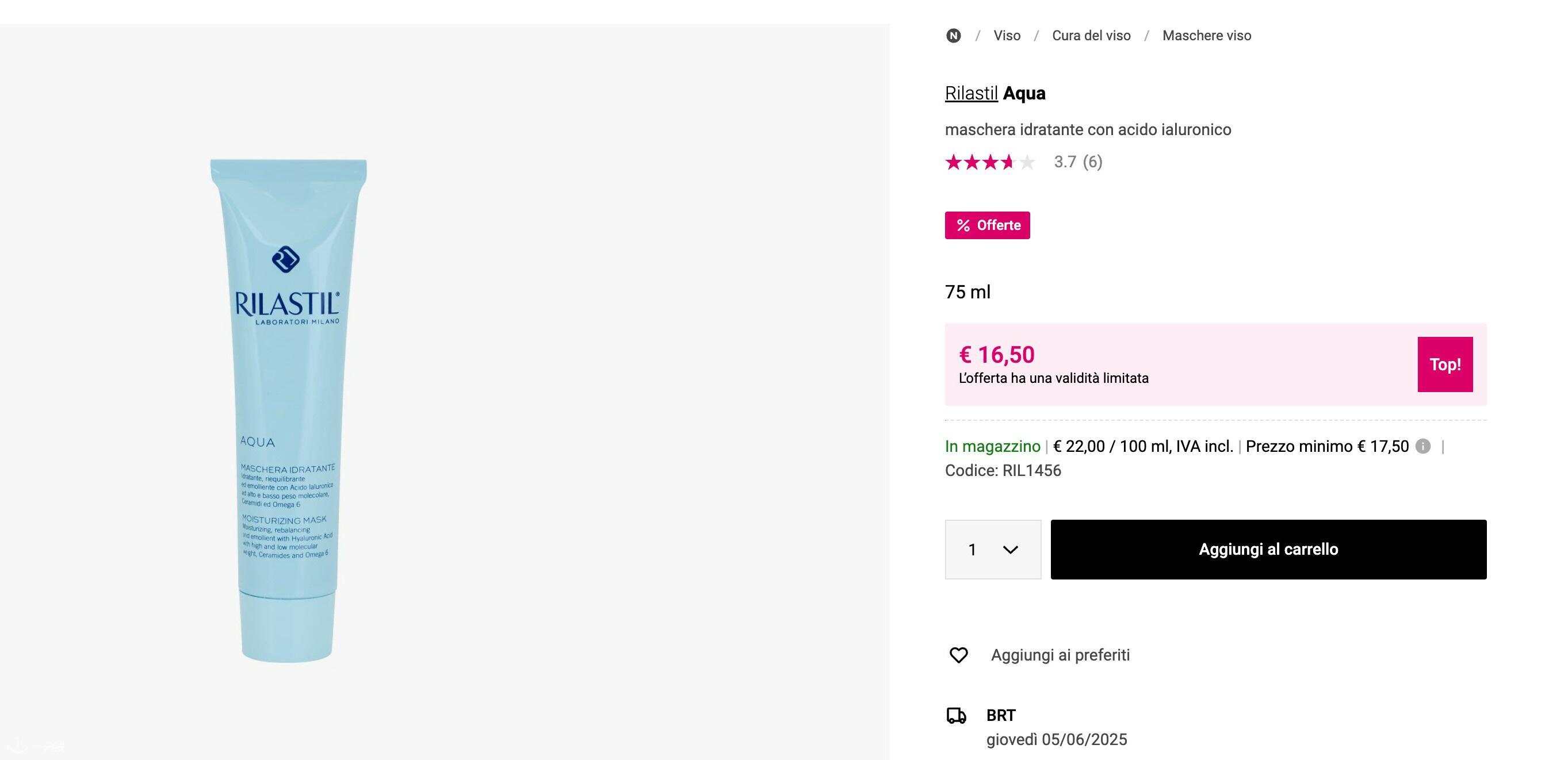Click the heart favorites icon
Viewport: 1568px width, 760px height.
point(959,655)
